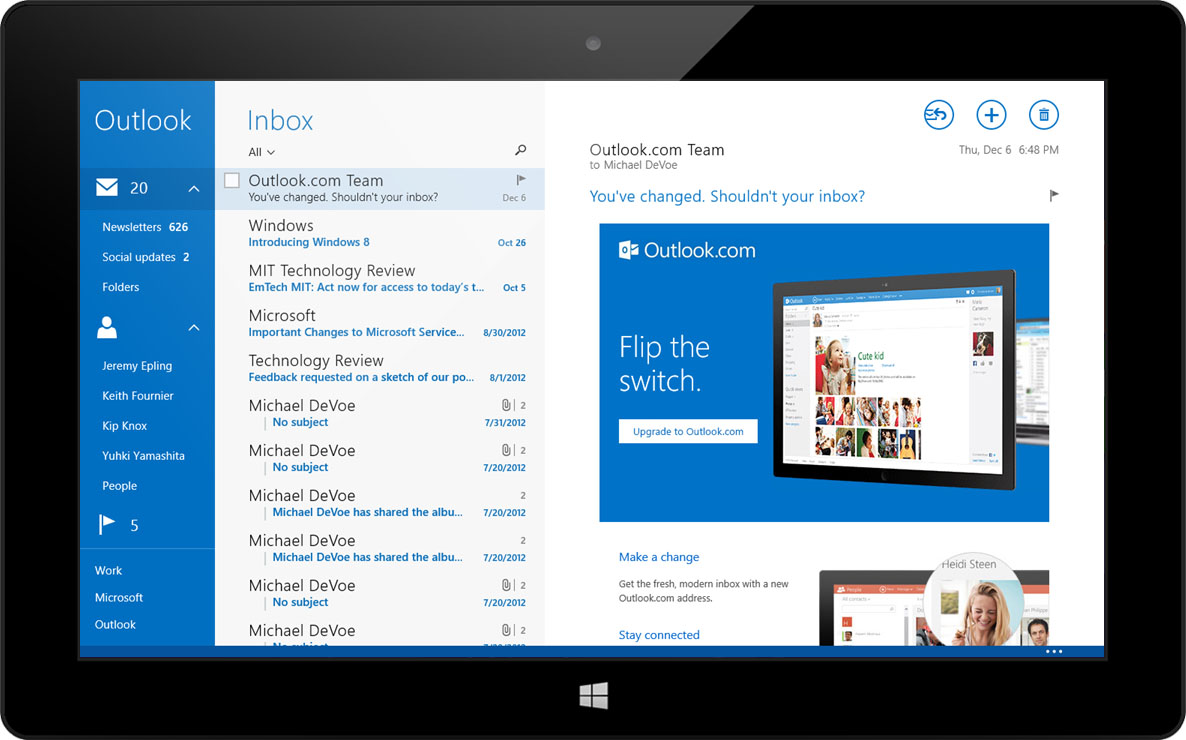Tick the checkbox beside Outlook.com Team email
The height and width of the screenshot is (740, 1186).
coord(232,181)
